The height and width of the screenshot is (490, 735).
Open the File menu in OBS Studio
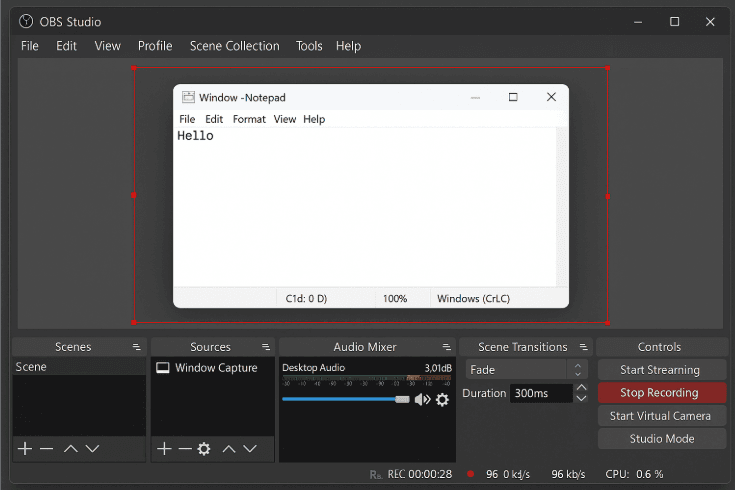[30, 46]
